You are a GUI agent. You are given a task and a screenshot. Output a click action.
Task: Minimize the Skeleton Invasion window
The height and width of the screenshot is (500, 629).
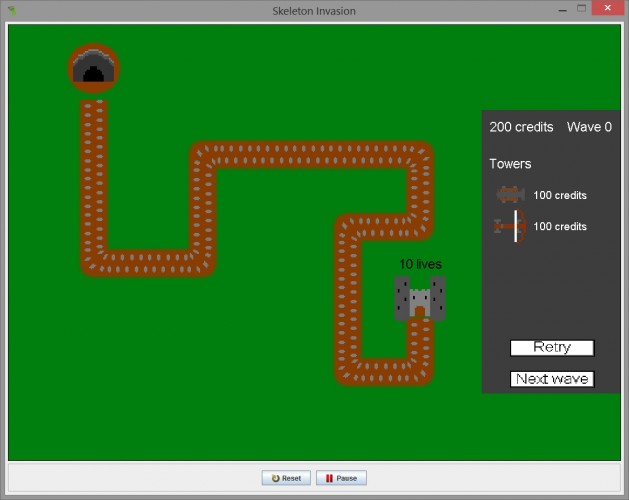click(x=562, y=9)
